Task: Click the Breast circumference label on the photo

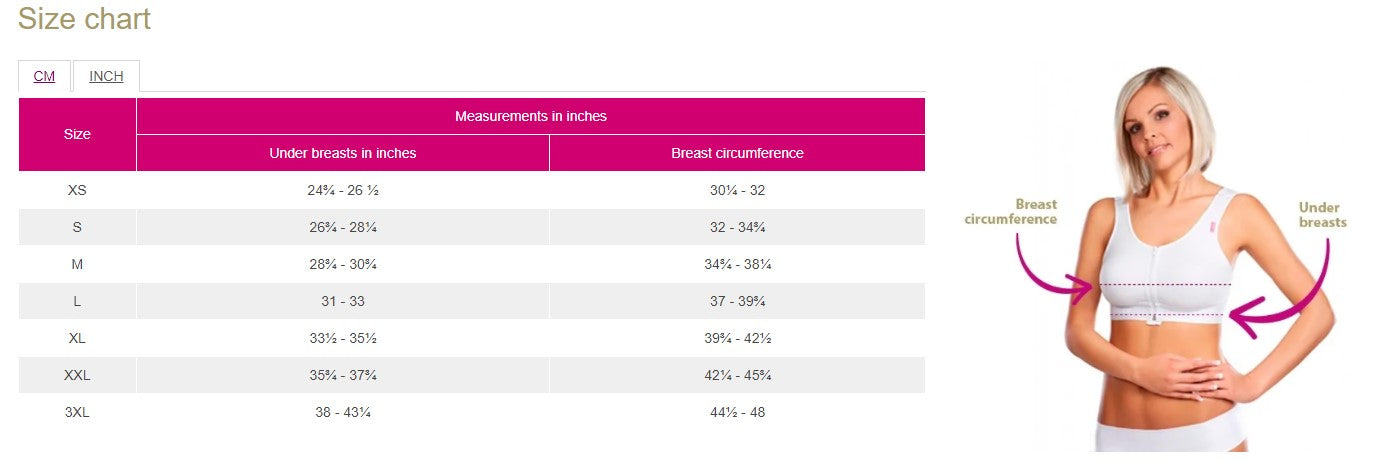Action: pos(1011,212)
